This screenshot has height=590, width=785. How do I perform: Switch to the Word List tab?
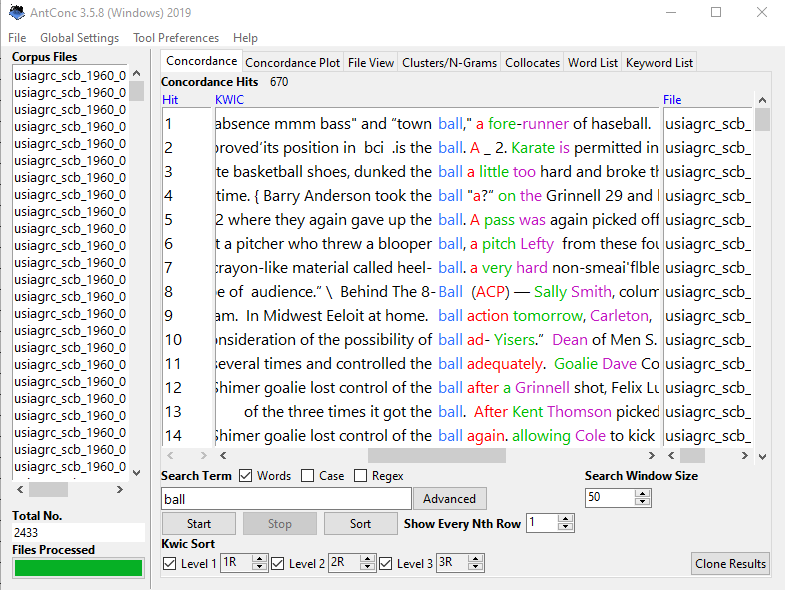(593, 62)
